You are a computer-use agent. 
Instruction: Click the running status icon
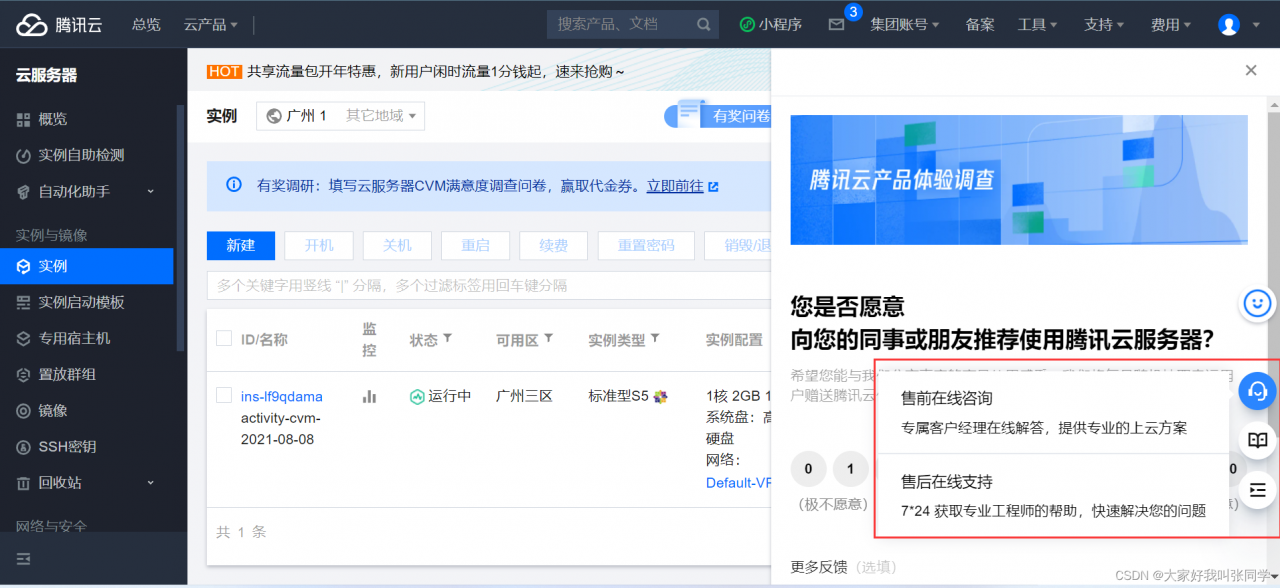[x=417, y=397]
